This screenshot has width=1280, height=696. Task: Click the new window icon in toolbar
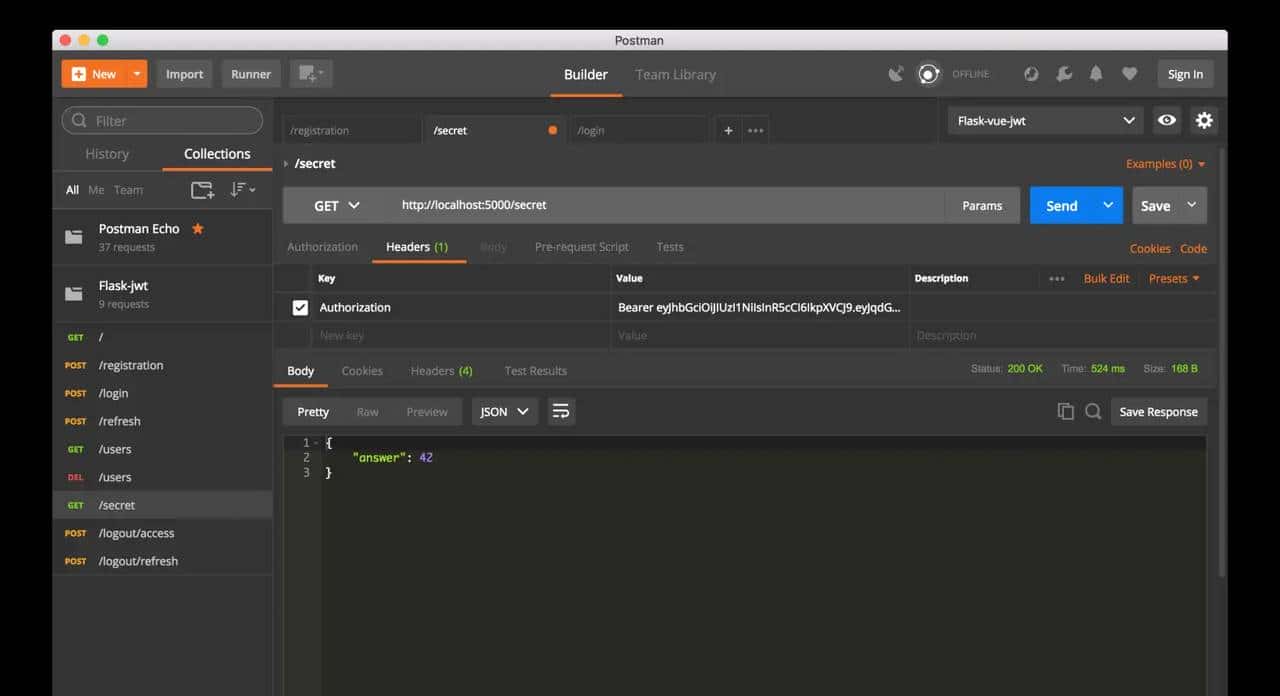[x=310, y=74]
